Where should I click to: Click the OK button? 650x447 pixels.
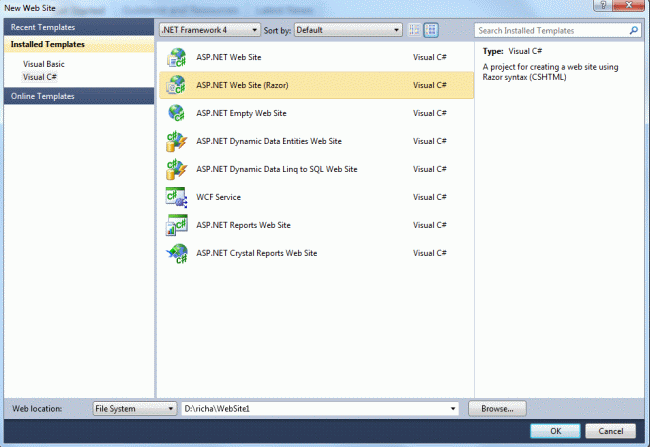[x=555, y=431]
